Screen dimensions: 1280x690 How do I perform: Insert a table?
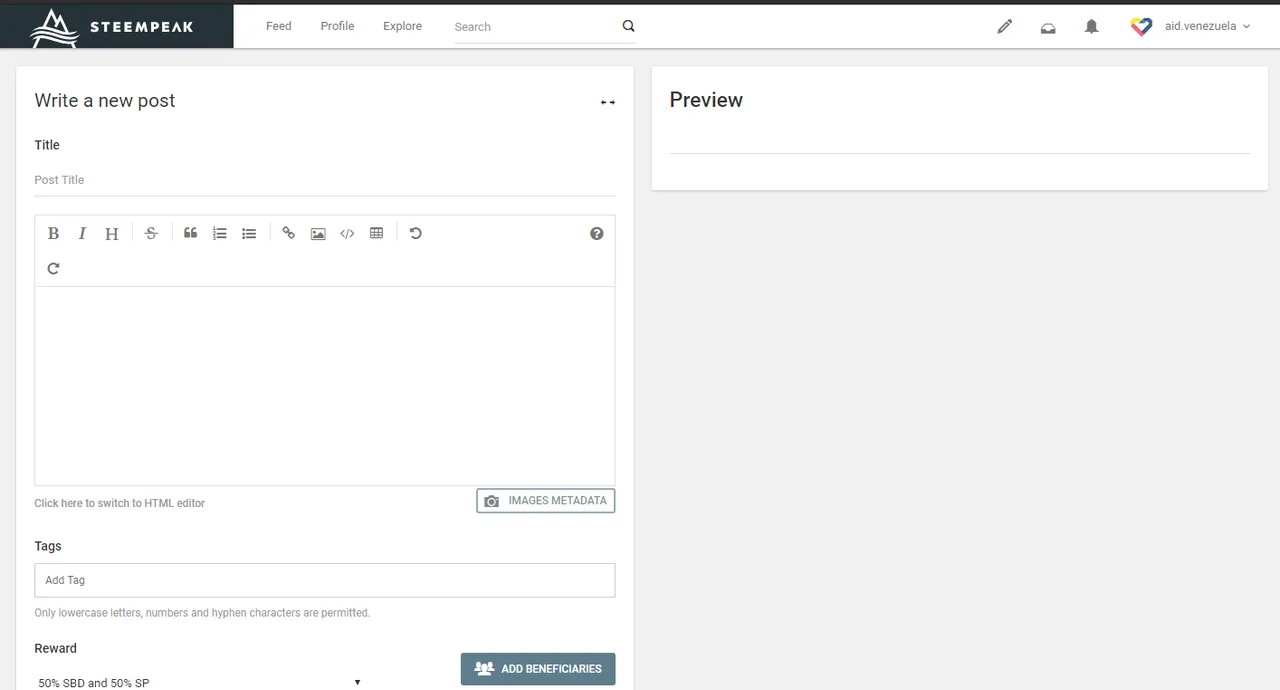pos(376,233)
